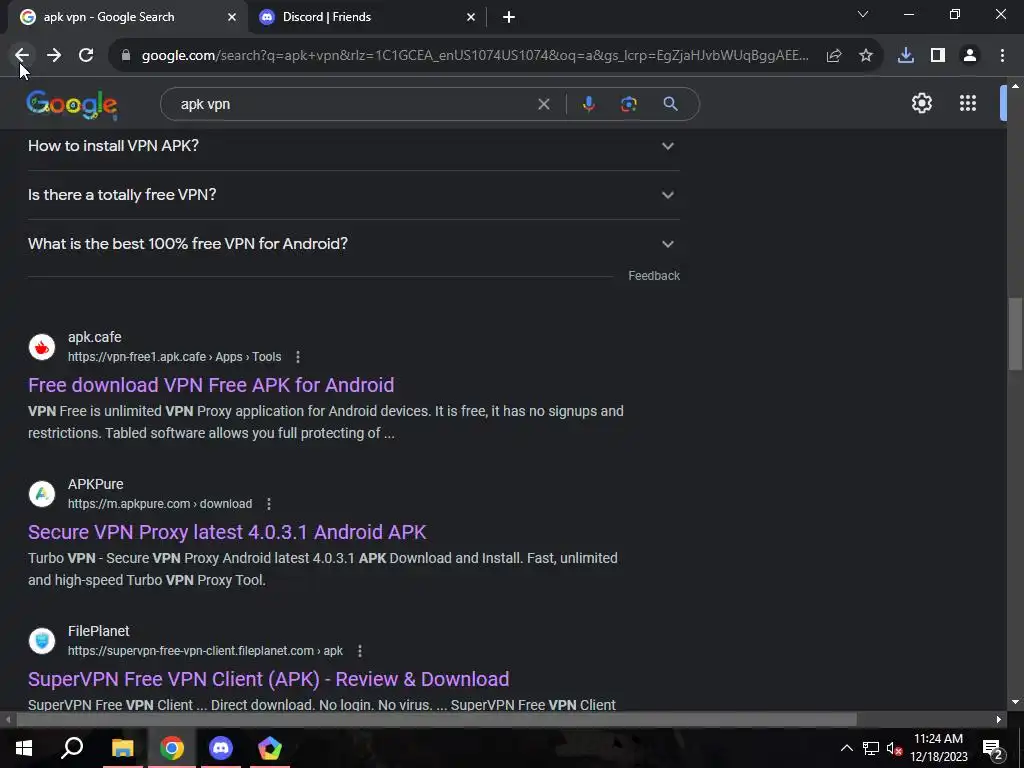The width and height of the screenshot is (1024, 768).
Task: Click the FilePlanet site favicon
Action: [x=42, y=641]
